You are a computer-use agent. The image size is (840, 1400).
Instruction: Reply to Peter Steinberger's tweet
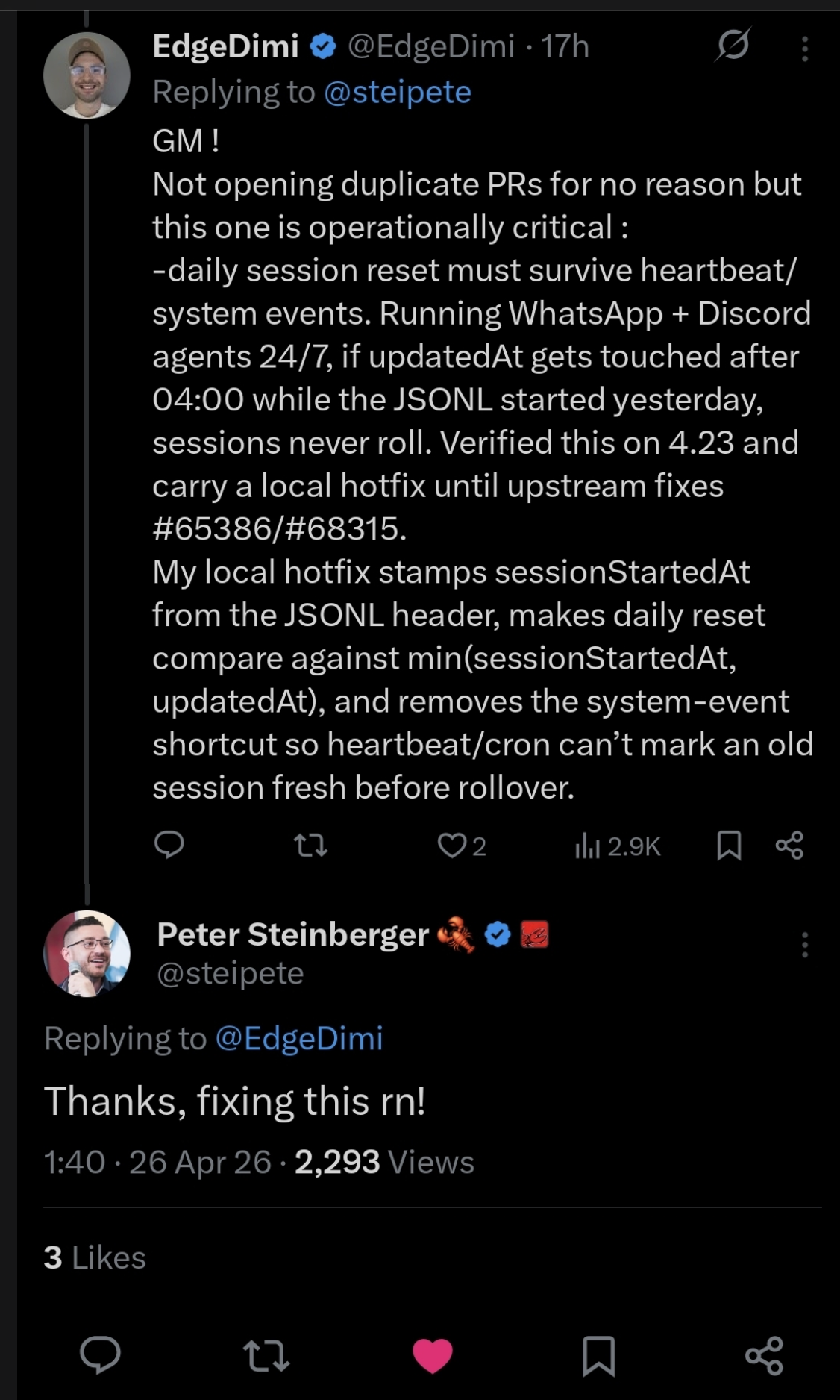(100, 1355)
